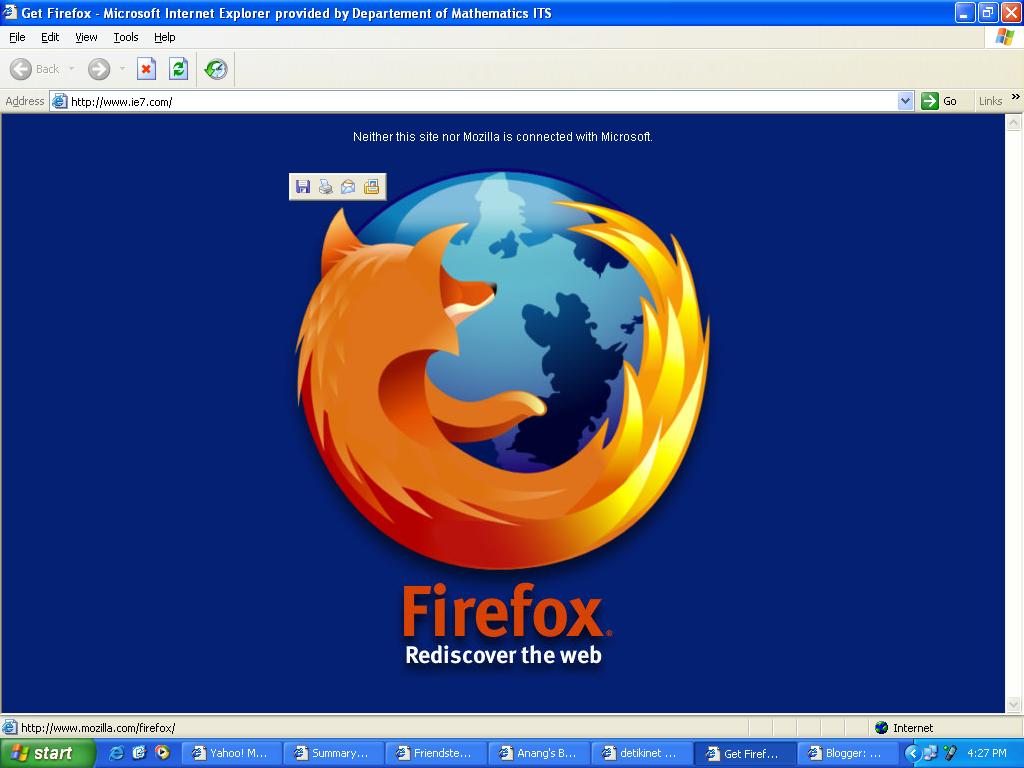This screenshot has width=1024, height=768.
Task: Click the page icon beside the ie7.com URL
Action: pyautogui.click(x=59, y=101)
